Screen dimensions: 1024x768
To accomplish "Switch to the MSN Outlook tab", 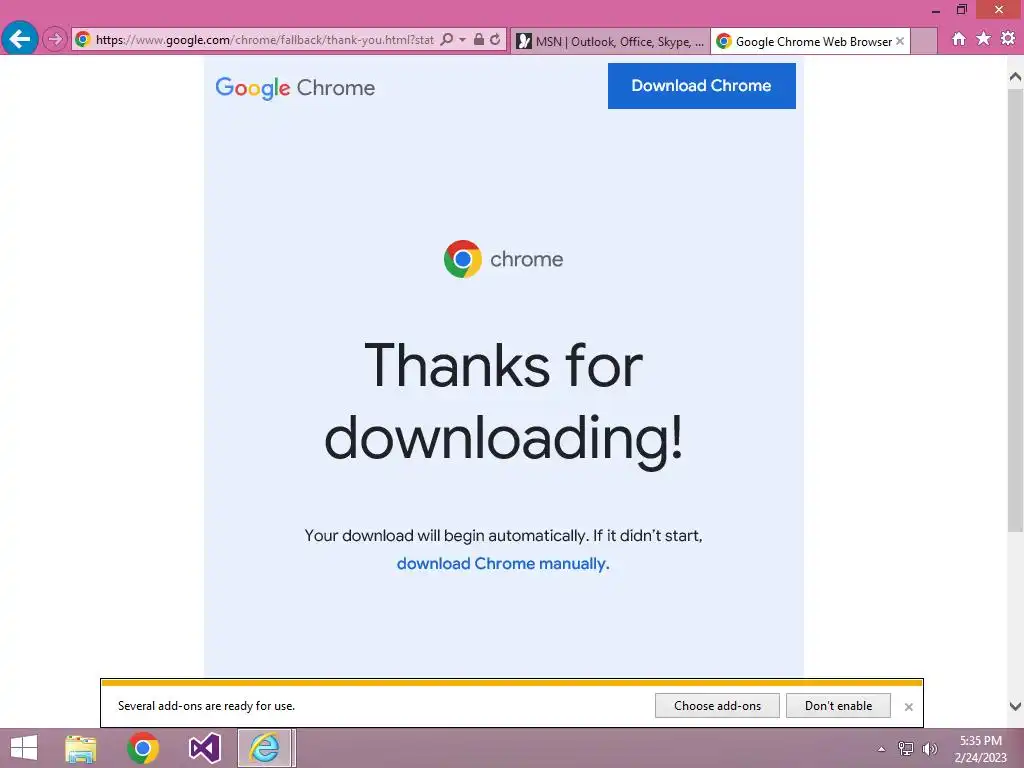I will [610, 41].
